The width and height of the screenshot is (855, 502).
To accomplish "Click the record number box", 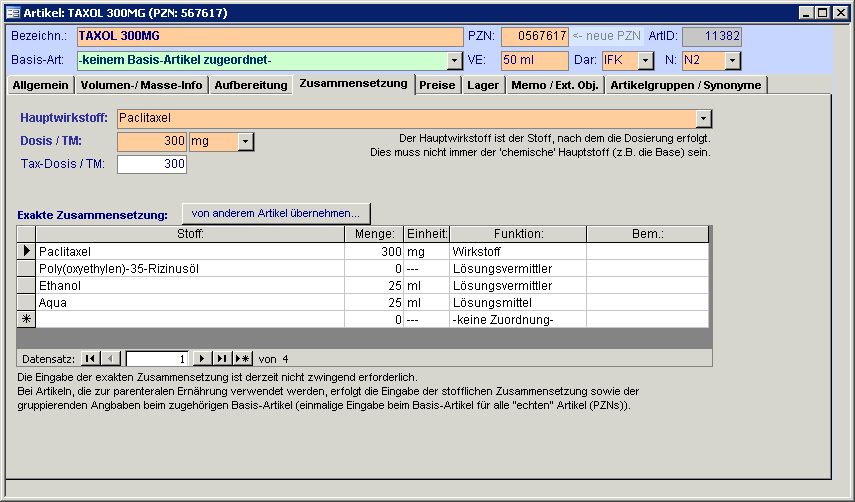I will (157, 359).
